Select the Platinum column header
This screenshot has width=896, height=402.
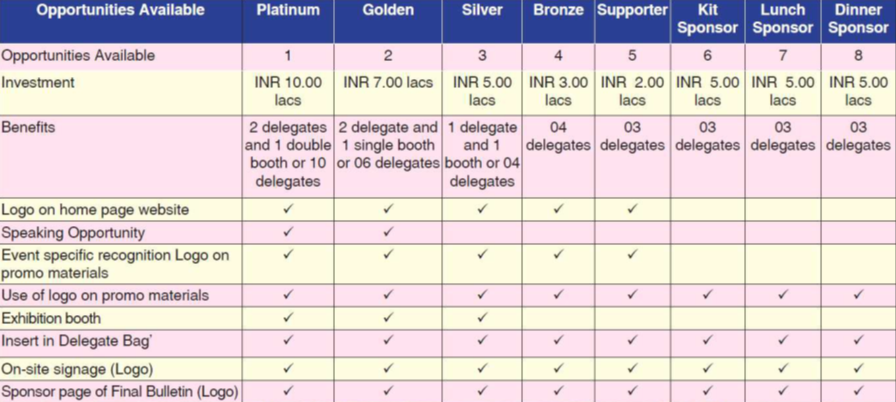point(288,11)
